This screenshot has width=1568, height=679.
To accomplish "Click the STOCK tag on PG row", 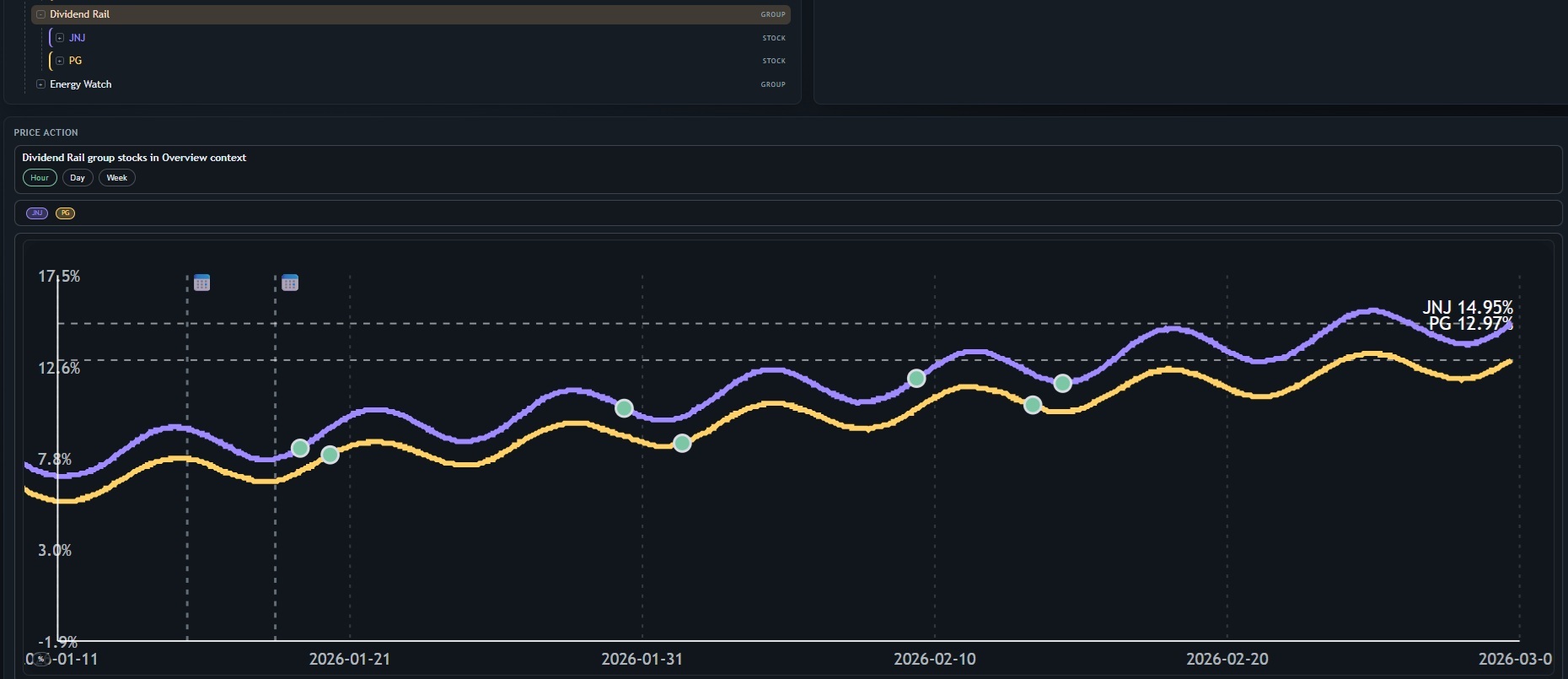I will [x=774, y=61].
